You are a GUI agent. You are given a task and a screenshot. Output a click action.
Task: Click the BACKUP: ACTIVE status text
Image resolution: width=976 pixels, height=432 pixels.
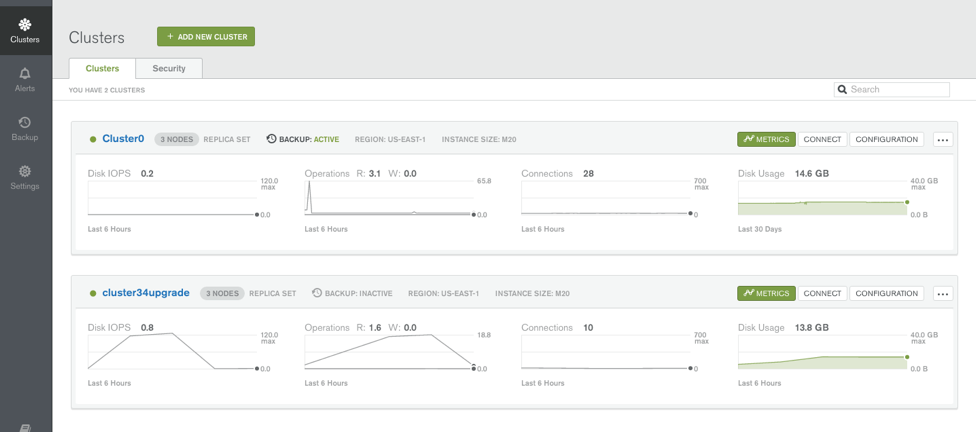(x=309, y=139)
